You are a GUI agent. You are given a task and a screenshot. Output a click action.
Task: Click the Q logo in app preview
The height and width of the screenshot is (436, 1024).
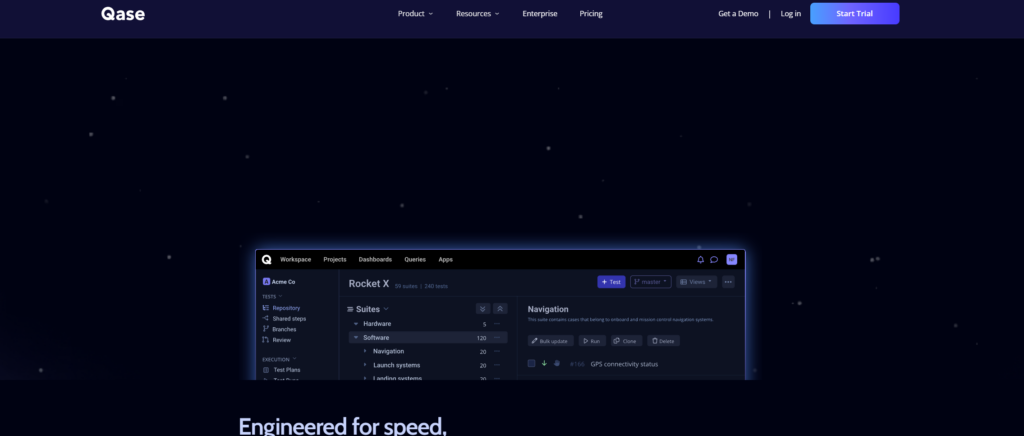tap(267, 259)
